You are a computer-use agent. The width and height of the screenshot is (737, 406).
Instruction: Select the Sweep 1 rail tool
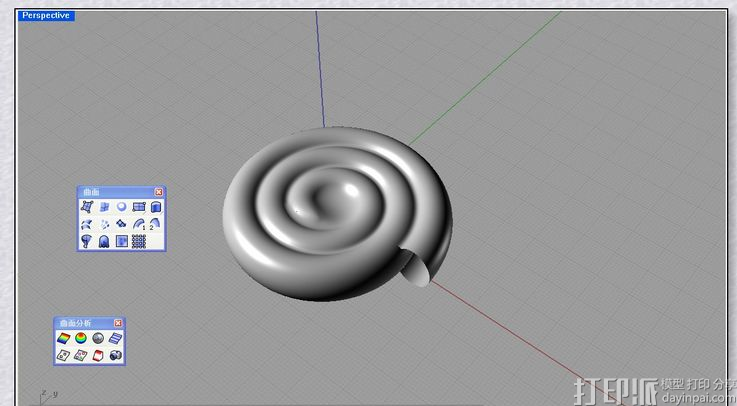[x=139, y=224]
